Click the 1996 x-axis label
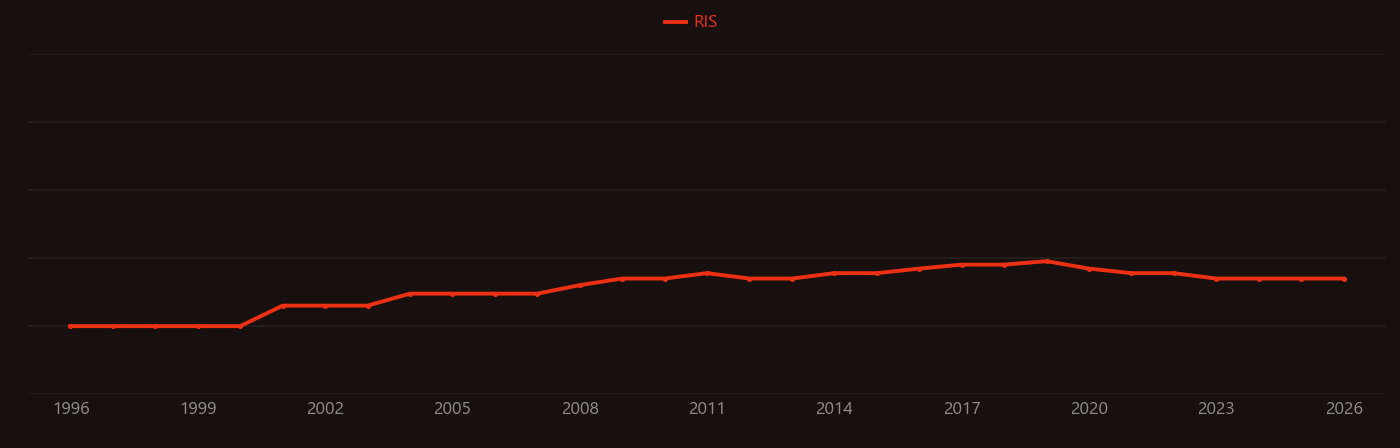This screenshot has width=1400, height=448. click(71, 409)
